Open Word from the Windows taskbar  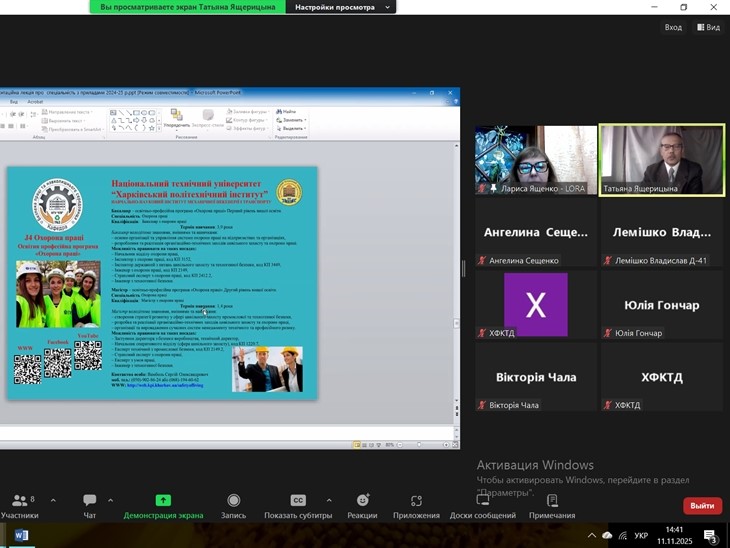[22, 536]
